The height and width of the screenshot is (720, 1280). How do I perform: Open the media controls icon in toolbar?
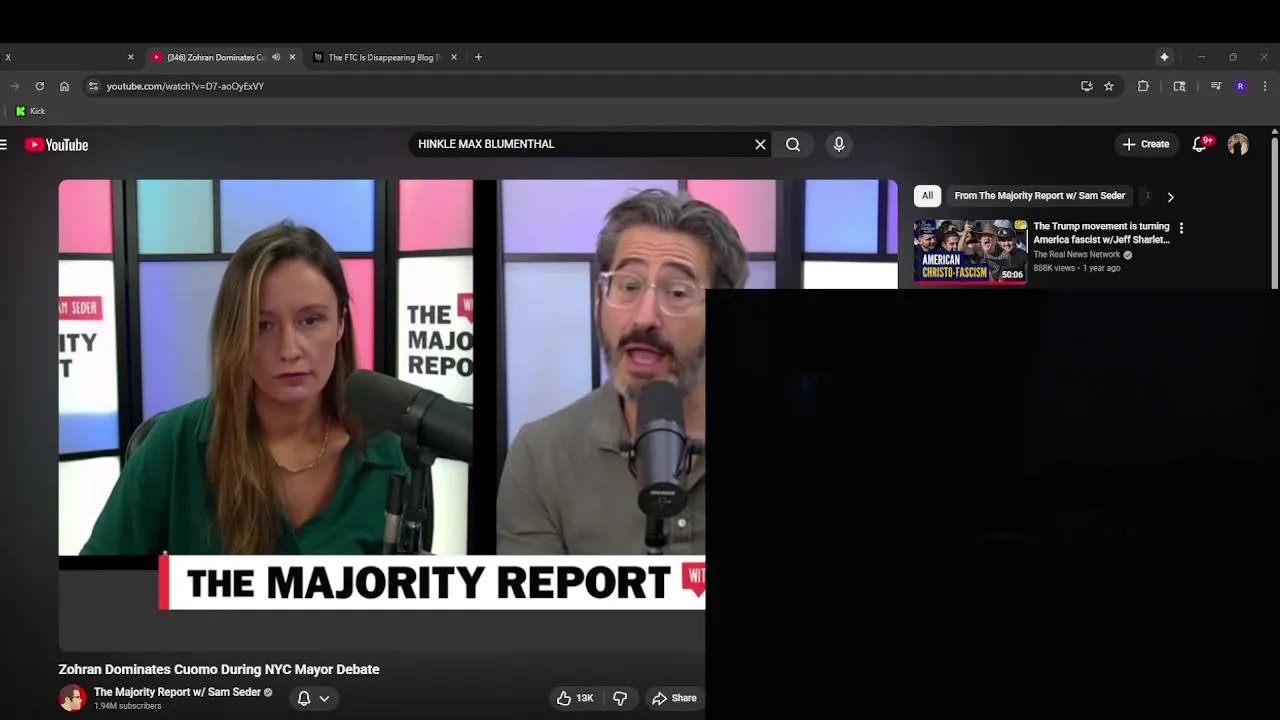(x=1216, y=86)
